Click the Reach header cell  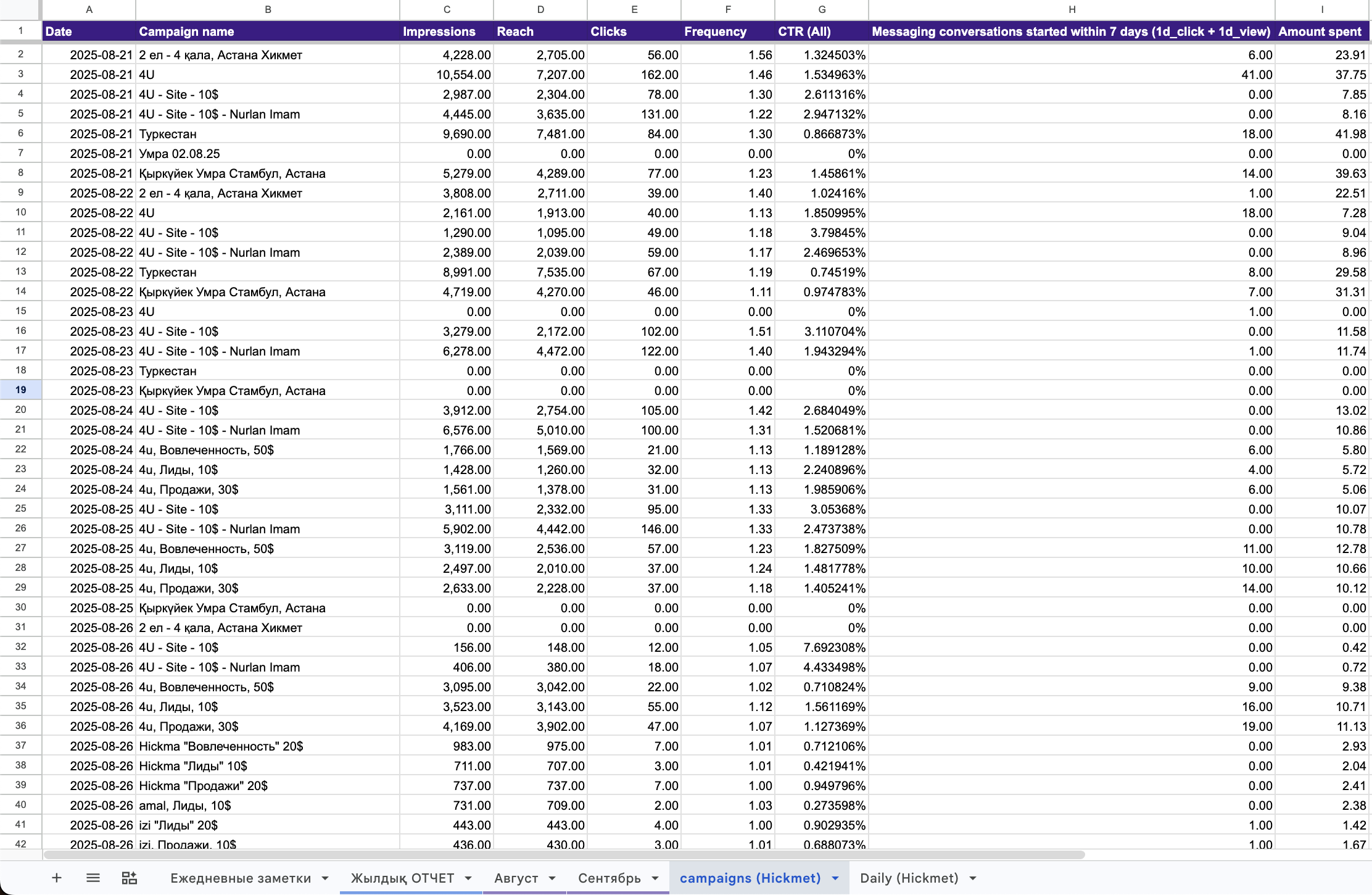click(540, 31)
